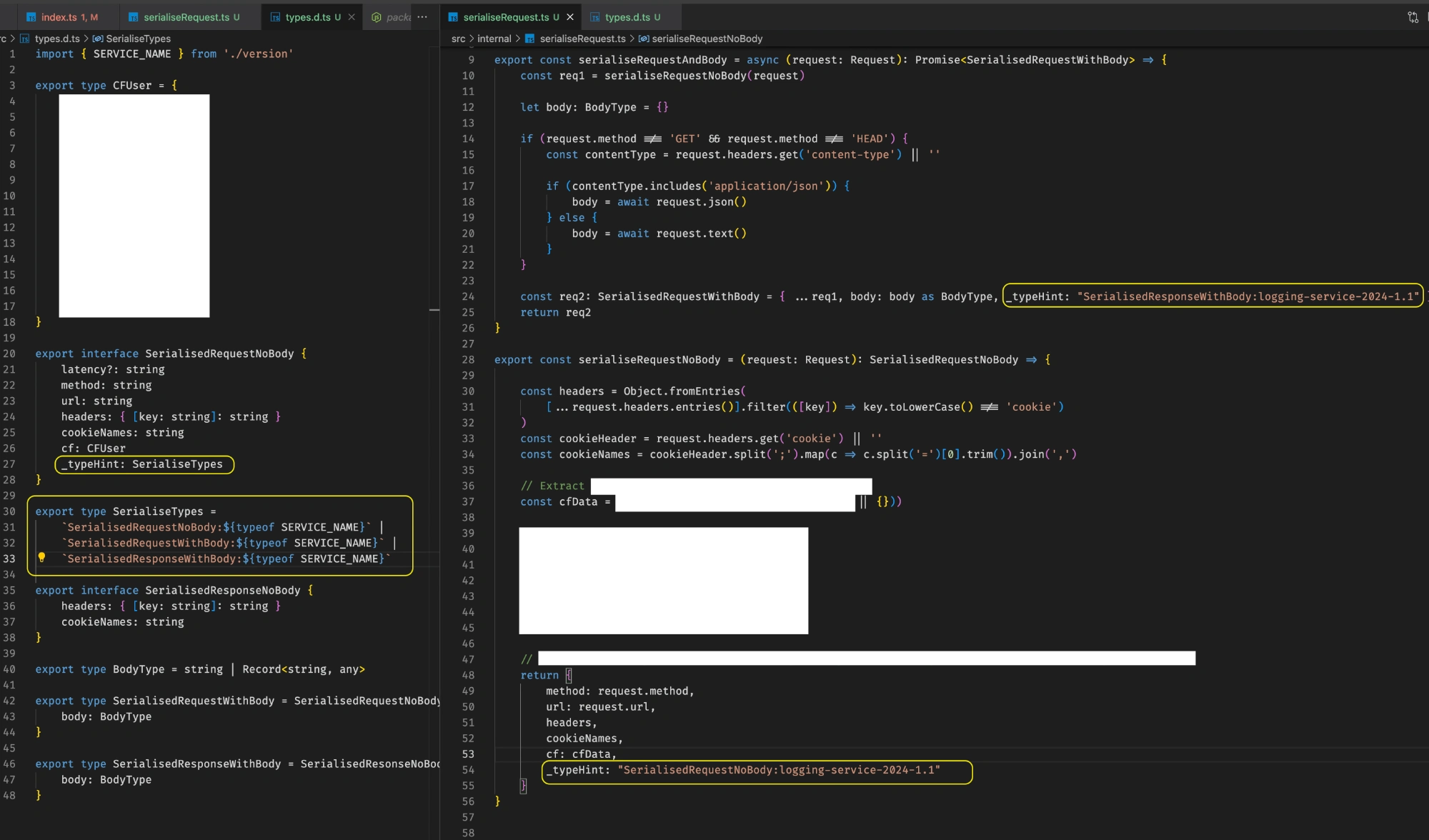
Task: Open serialiseRequest.ts breadcrumb in right editor
Action: 582,39
